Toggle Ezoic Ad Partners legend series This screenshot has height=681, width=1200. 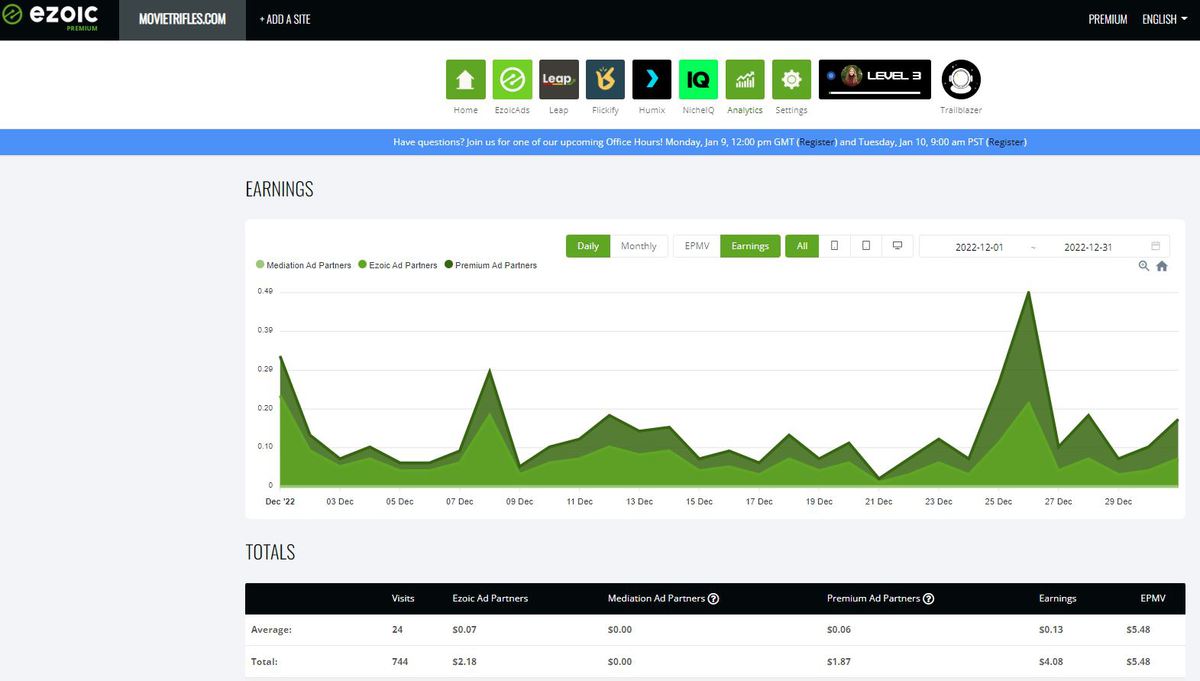(x=398, y=265)
